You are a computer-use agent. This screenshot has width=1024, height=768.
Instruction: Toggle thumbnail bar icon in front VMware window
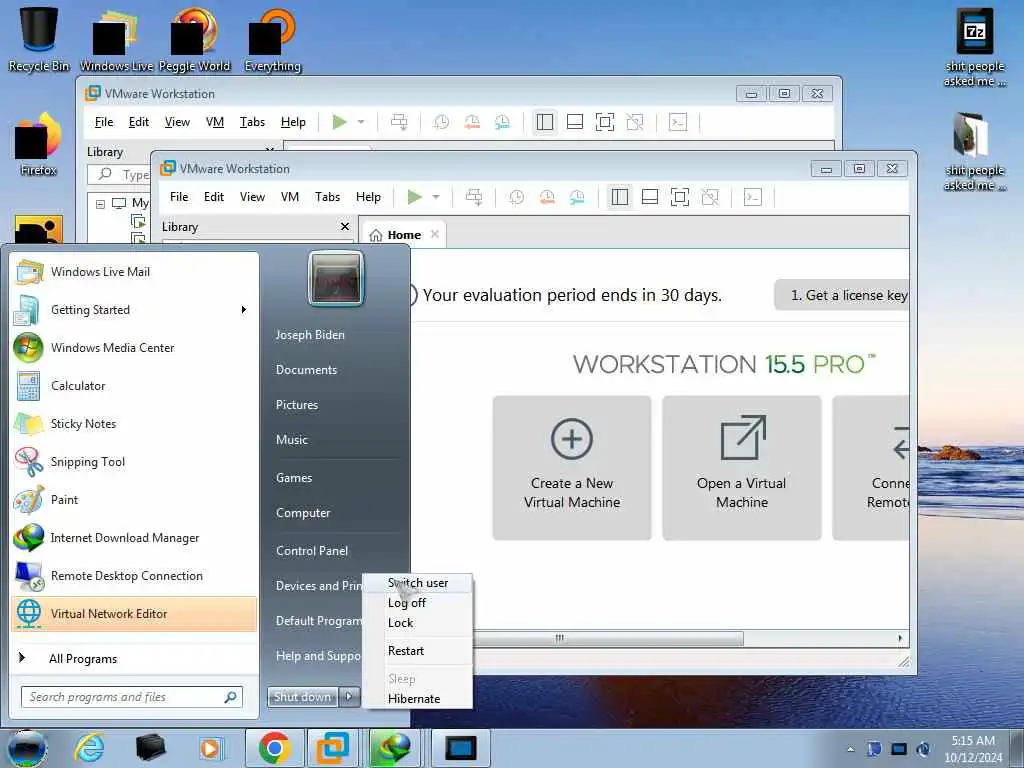tap(650, 197)
